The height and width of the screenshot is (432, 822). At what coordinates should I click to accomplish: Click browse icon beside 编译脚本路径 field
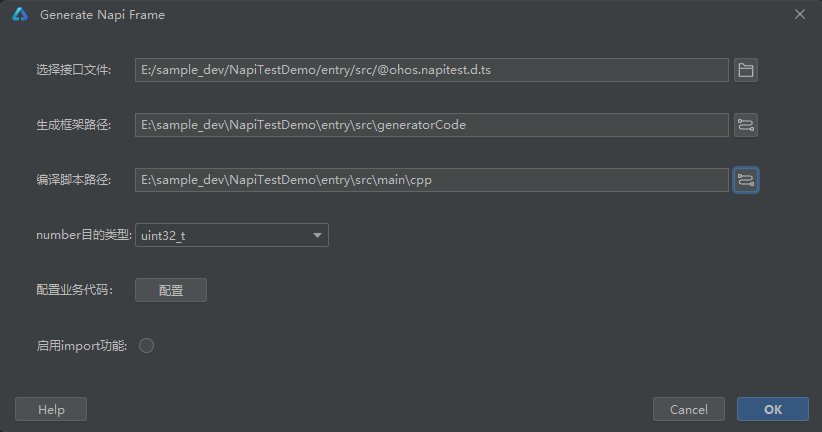tap(745, 180)
